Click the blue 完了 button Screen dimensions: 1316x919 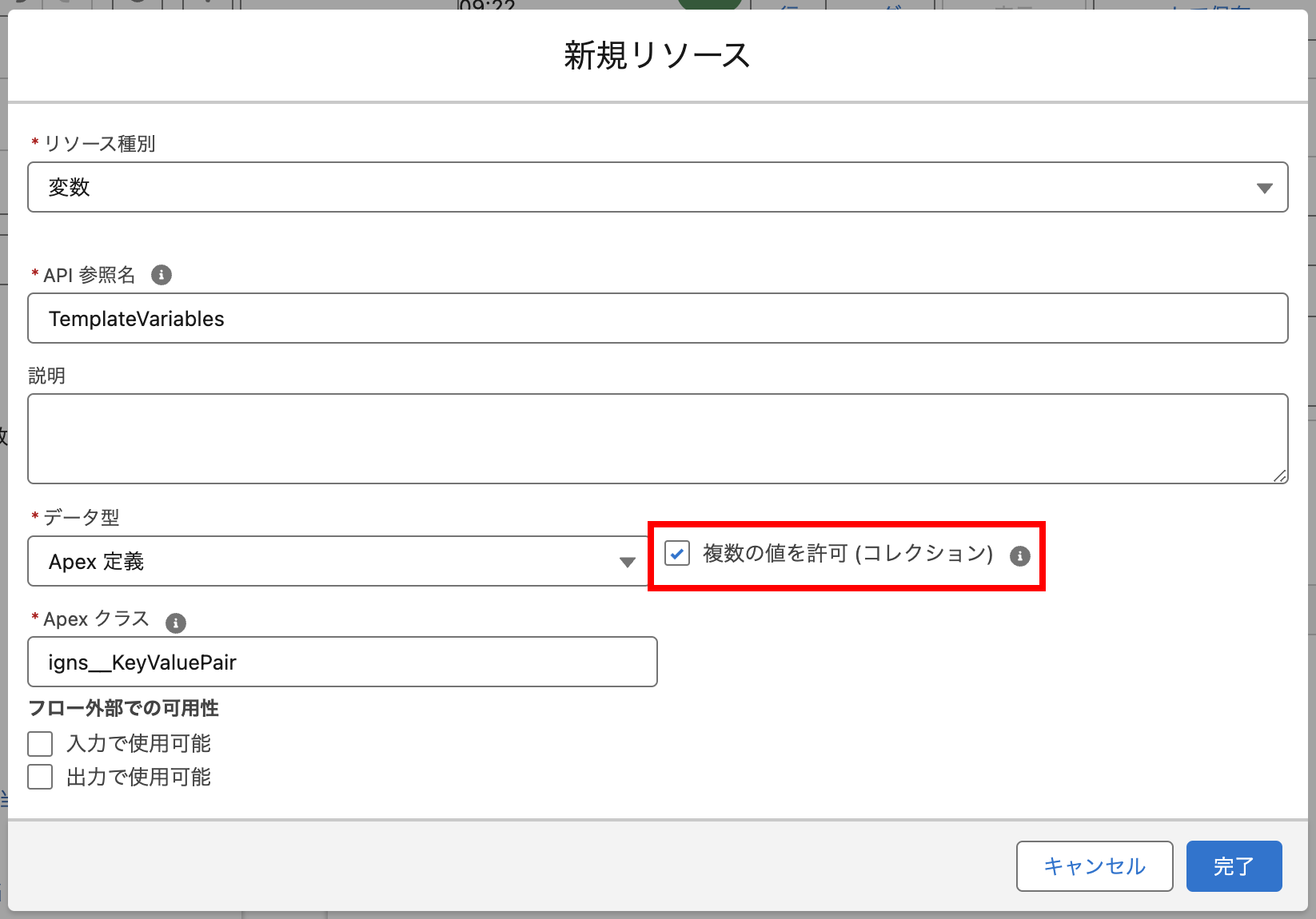pyautogui.click(x=1234, y=866)
